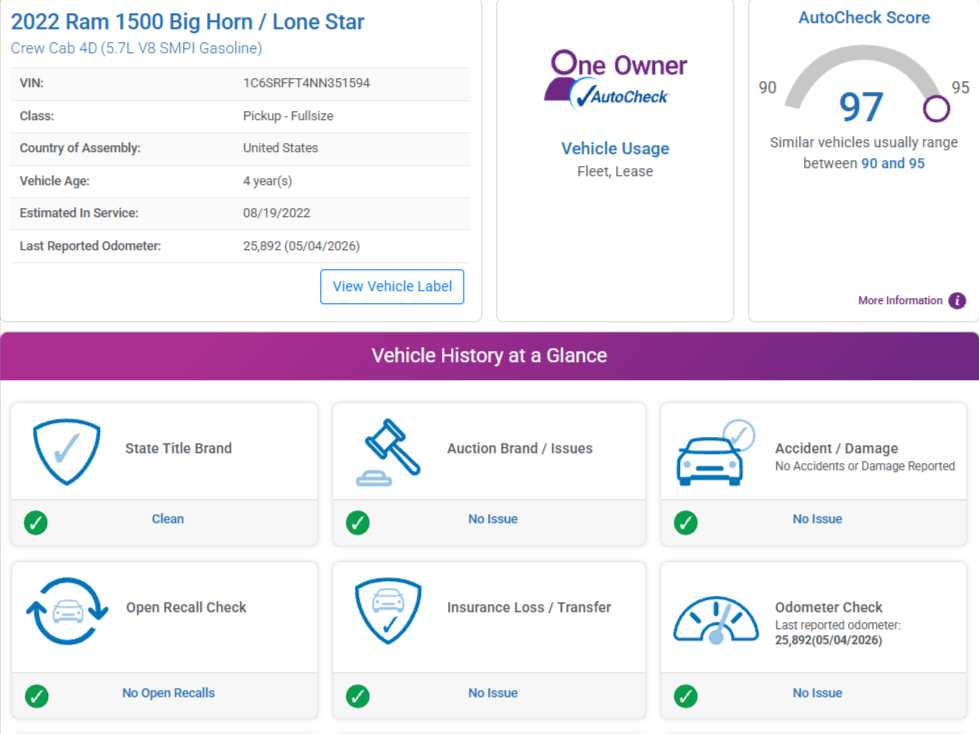Click the VIN value 1C6SRFFT4NN351594
This screenshot has height=734, width=979.
pos(307,83)
